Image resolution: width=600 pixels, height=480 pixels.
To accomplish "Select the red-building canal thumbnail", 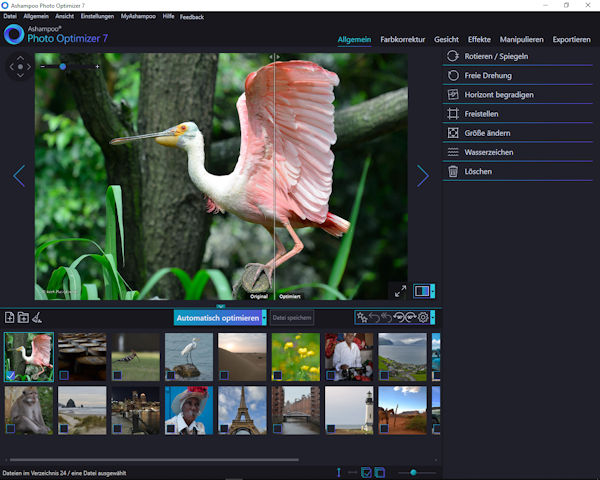I will (296, 410).
